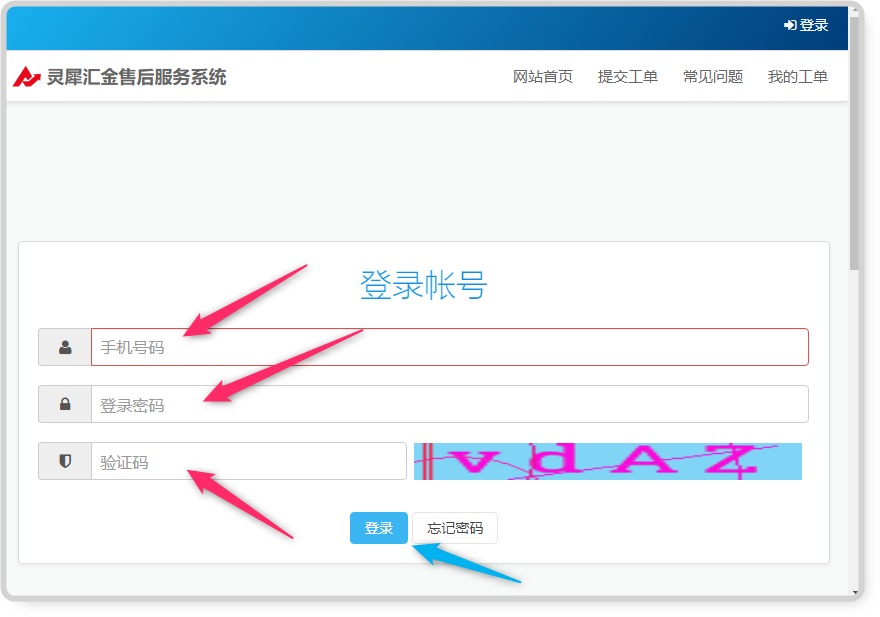Click the 灵犀汇金售后服务系统 site title
Image resolution: width=880 pixels, height=617 pixels.
coord(136,77)
